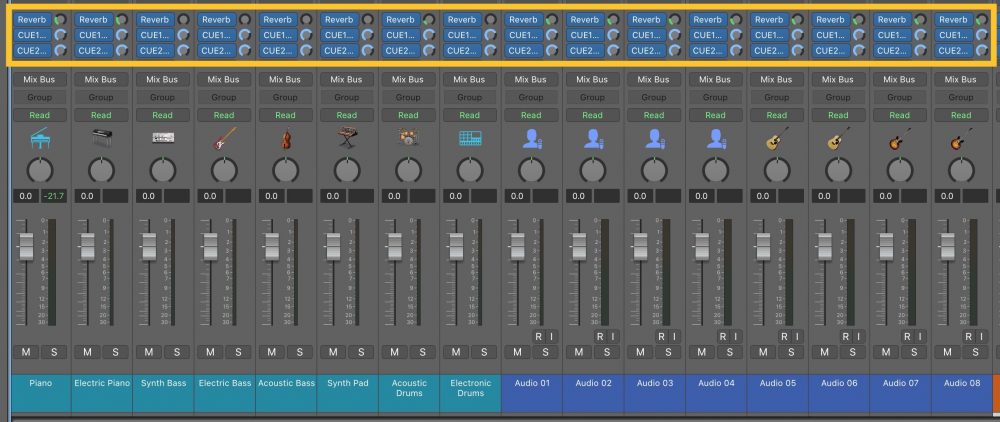This screenshot has width=1000, height=422.
Task: Select the Audio 03 track name label
Action: click(x=654, y=383)
